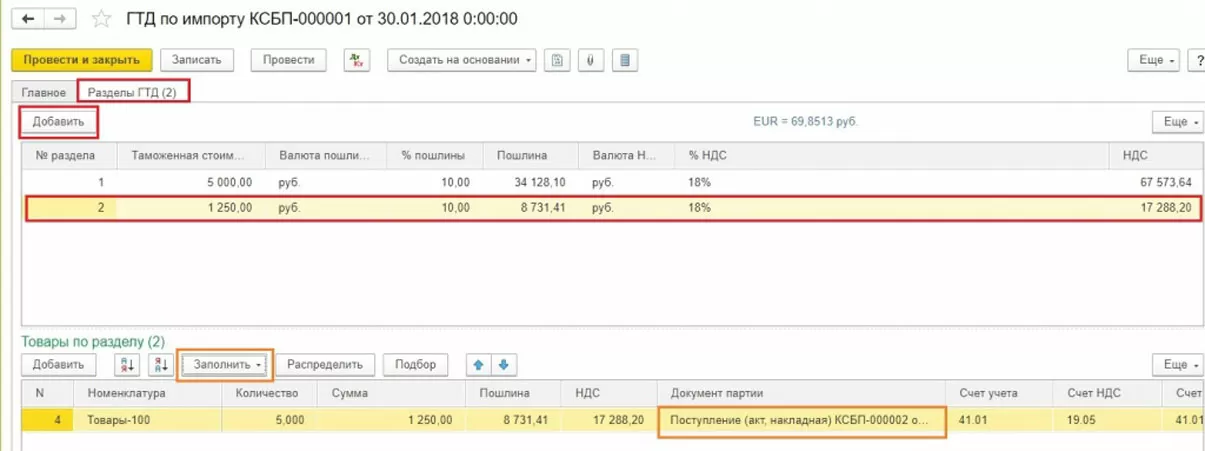
Task: Go back with the left arrow icon
Action: [x=28, y=19]
